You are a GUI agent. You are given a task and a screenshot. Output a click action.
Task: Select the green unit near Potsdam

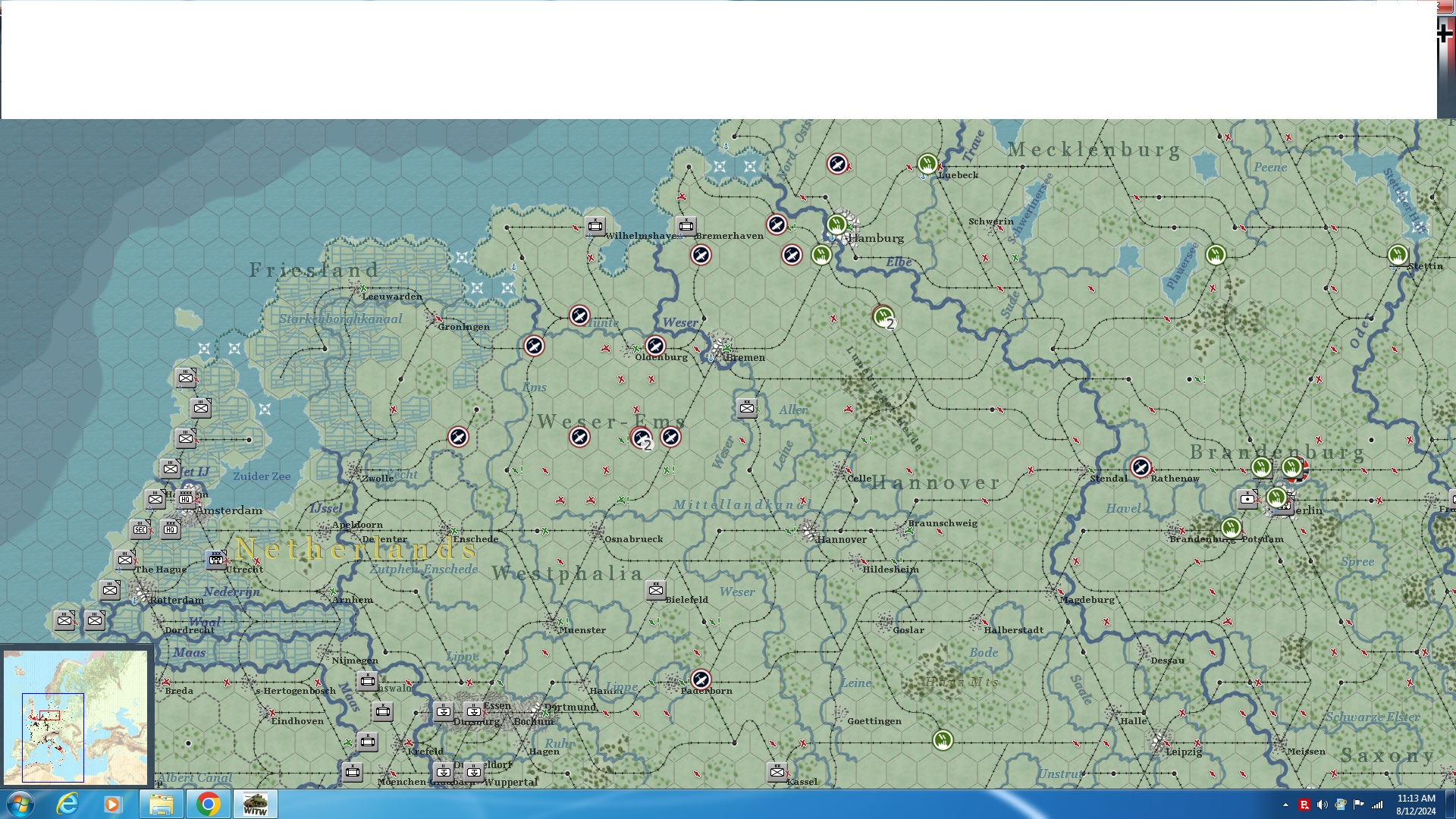coord(1231,528)
